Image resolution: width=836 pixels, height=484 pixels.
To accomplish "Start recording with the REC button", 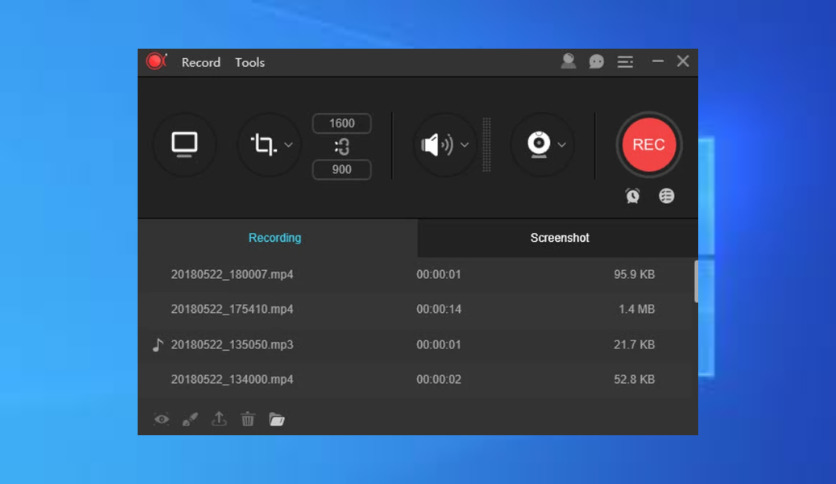I will click(648, 144).
